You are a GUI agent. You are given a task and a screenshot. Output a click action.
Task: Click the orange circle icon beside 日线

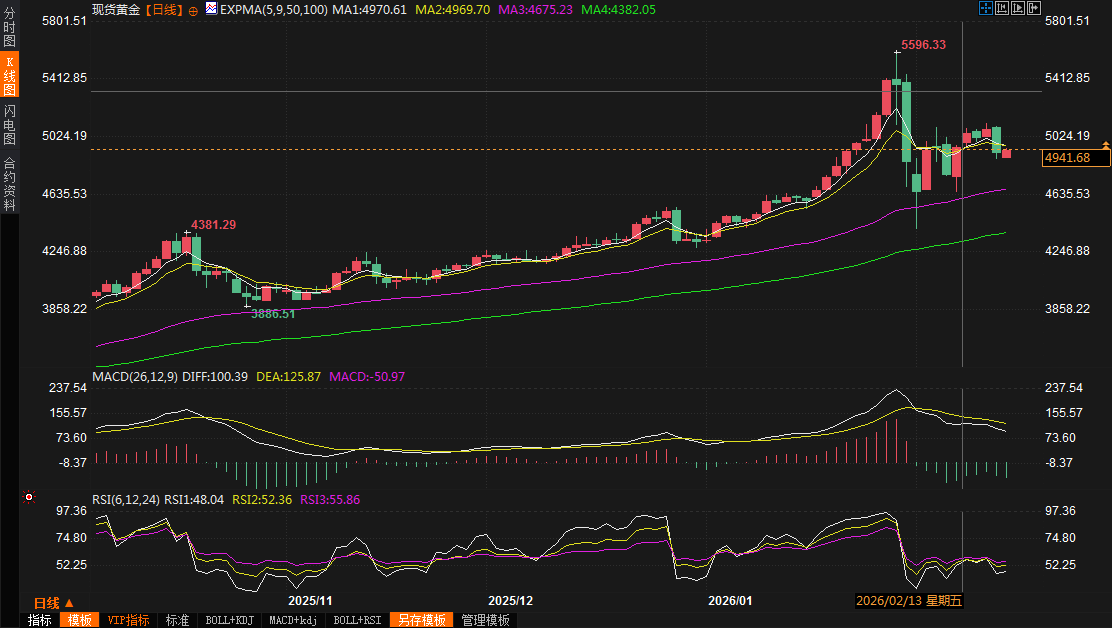coord(193,9)
